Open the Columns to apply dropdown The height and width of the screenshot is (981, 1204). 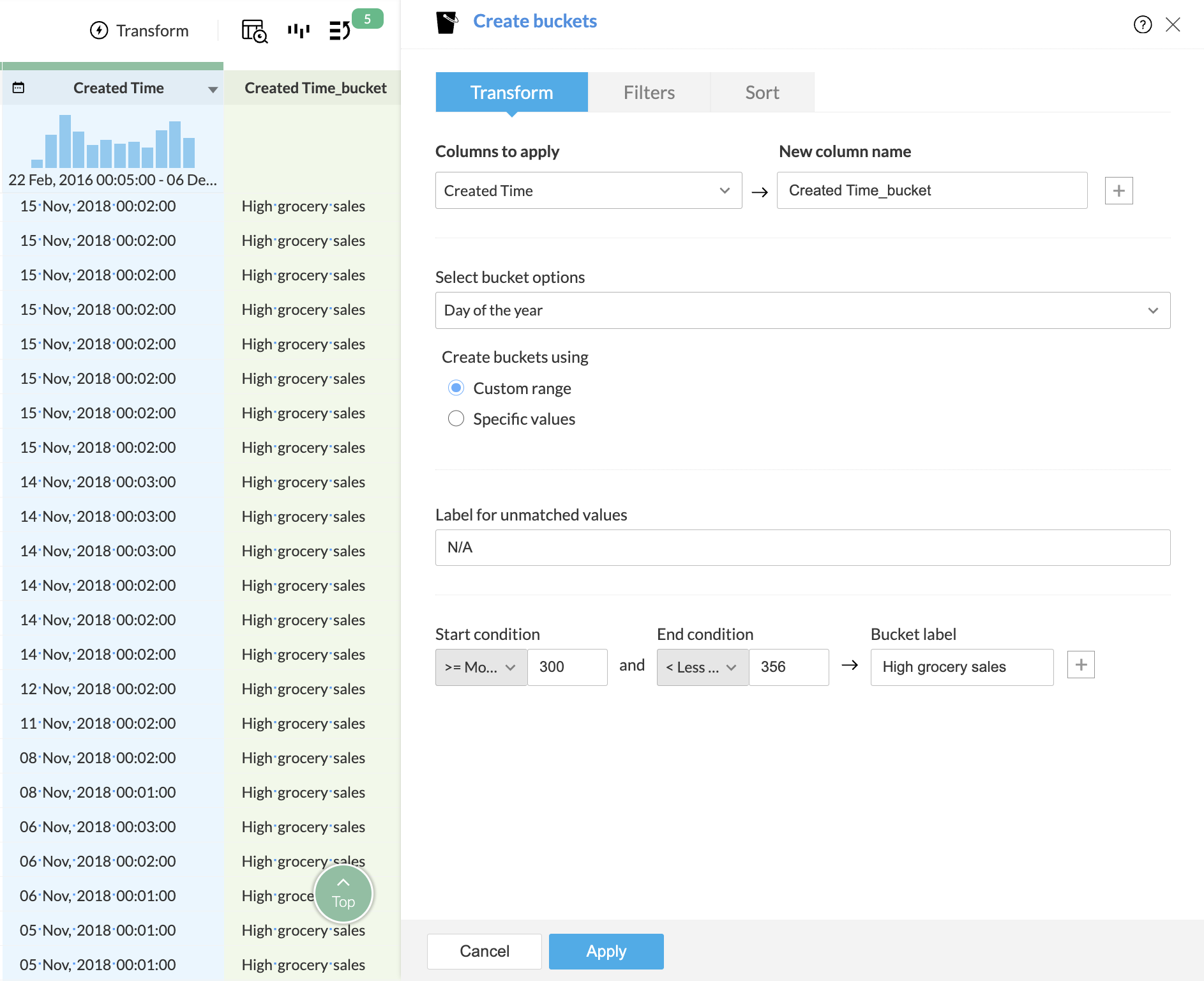click(x=588, y=190)
